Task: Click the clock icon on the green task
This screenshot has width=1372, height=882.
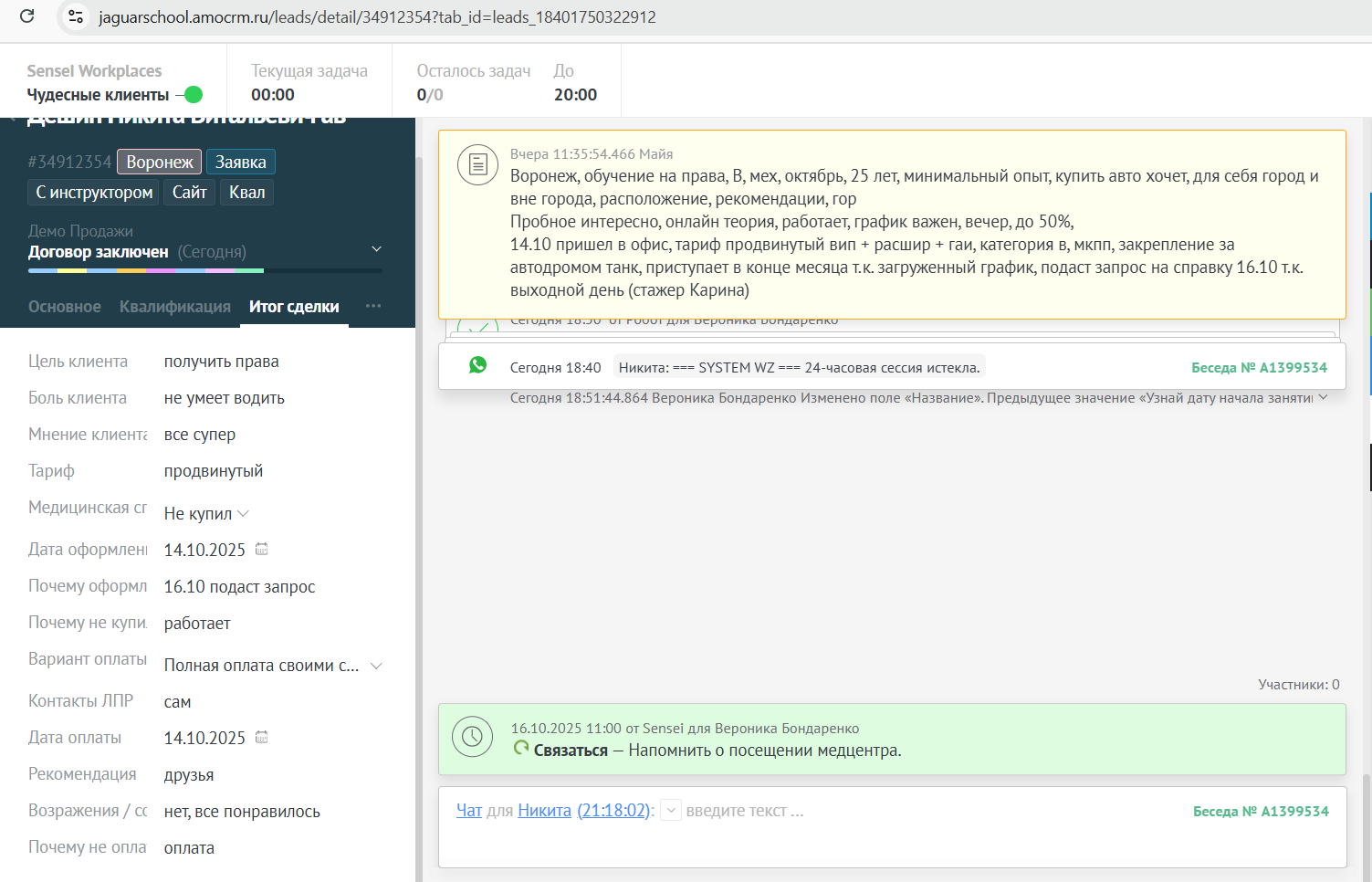Action: pyautogui.click(x=472, y=737)
